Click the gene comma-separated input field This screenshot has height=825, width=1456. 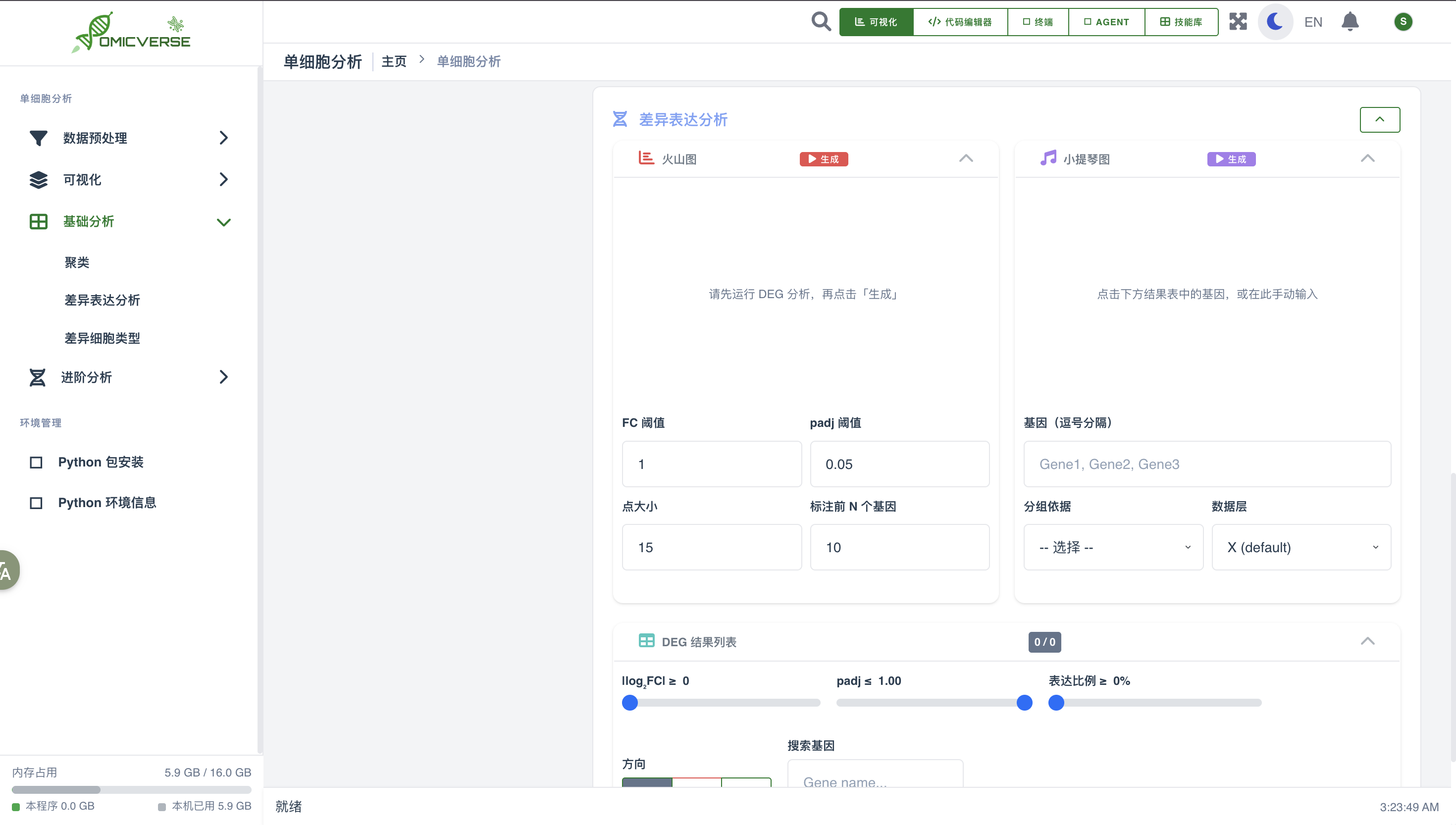click(x=1207, y=464)
